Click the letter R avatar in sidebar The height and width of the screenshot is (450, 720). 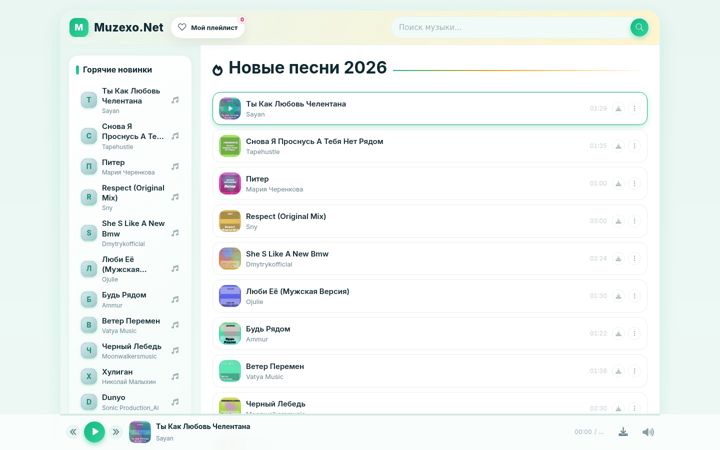89,197
